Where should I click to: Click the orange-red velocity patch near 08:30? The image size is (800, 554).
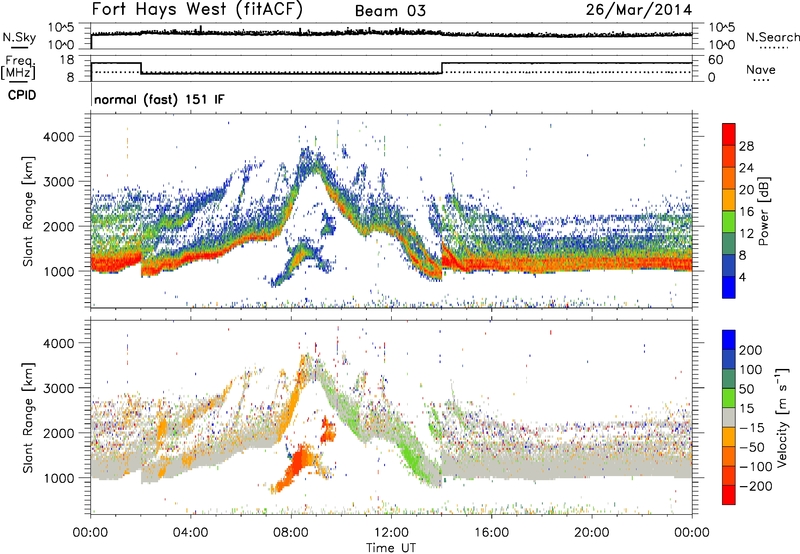(x=300, y=462)
